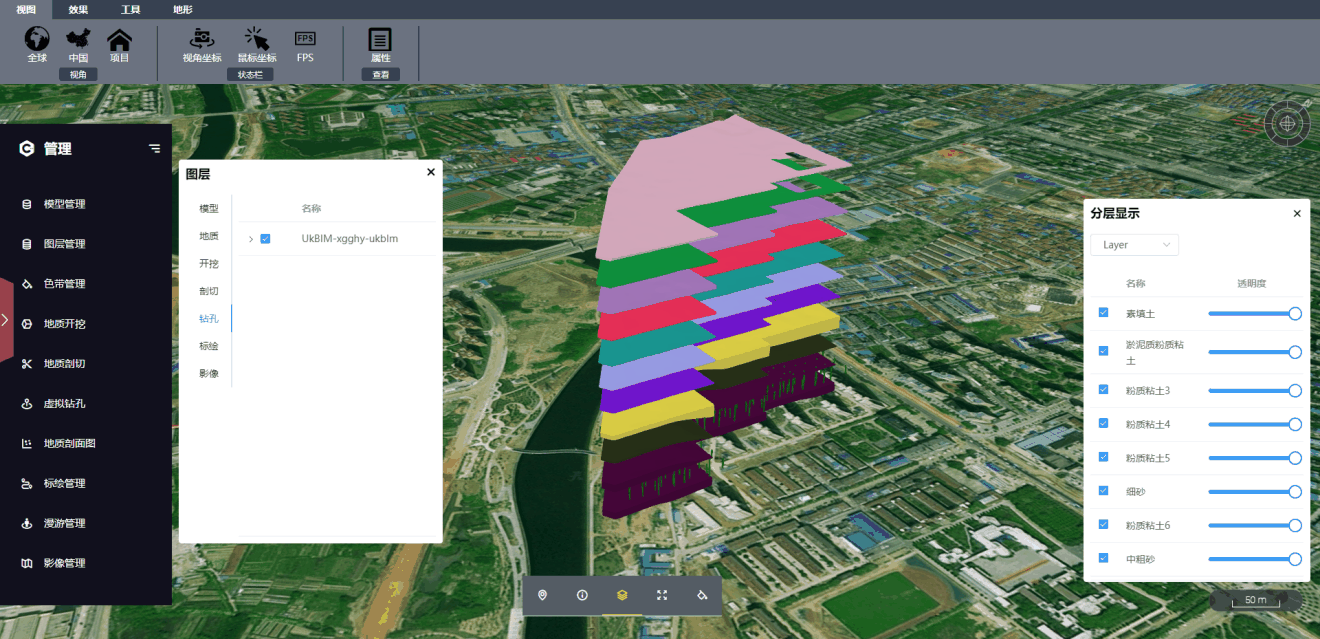Image resolution: width=1320 pixels, height=639 pixels.
Task: Select the 地质 tab in 图层 panel
Action: [x=209, y=236]
